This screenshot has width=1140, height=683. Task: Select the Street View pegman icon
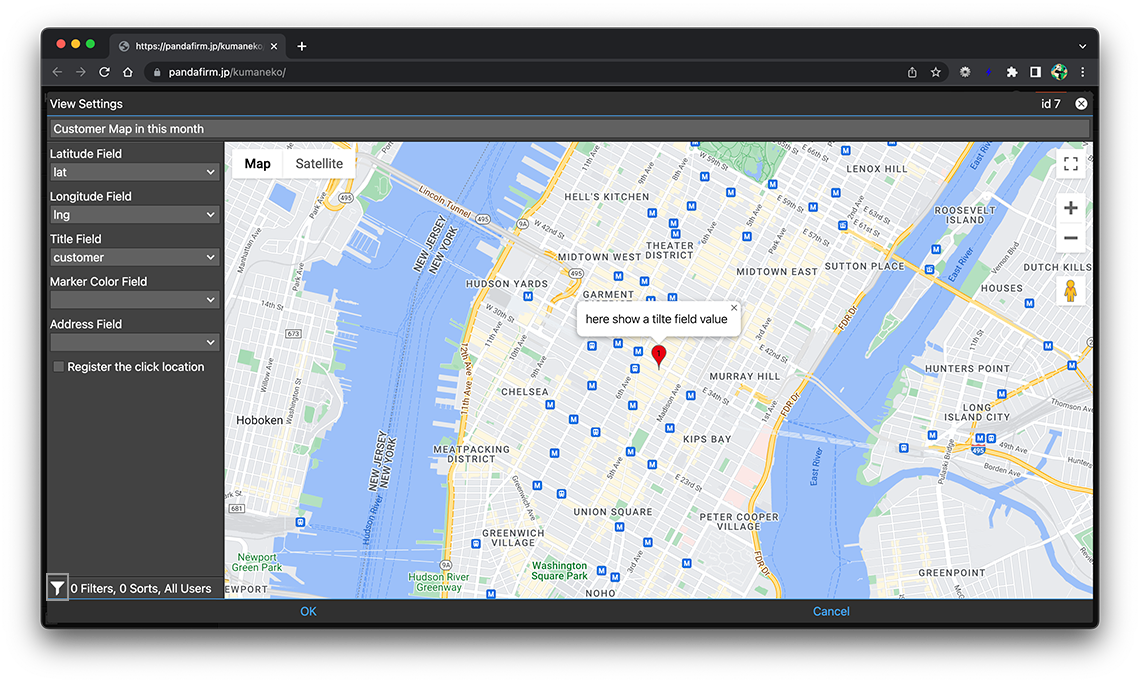pos(1070,291)
